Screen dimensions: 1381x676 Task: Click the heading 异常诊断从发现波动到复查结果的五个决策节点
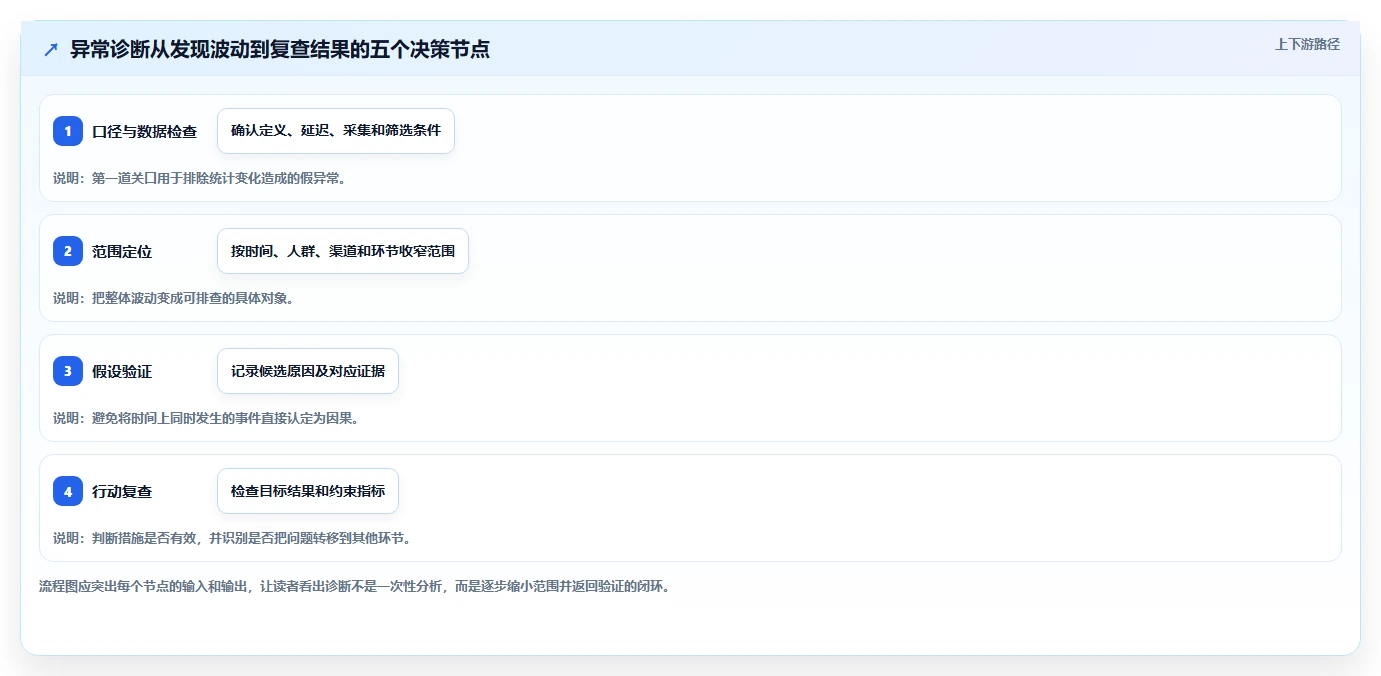click(x=280, y=49)
